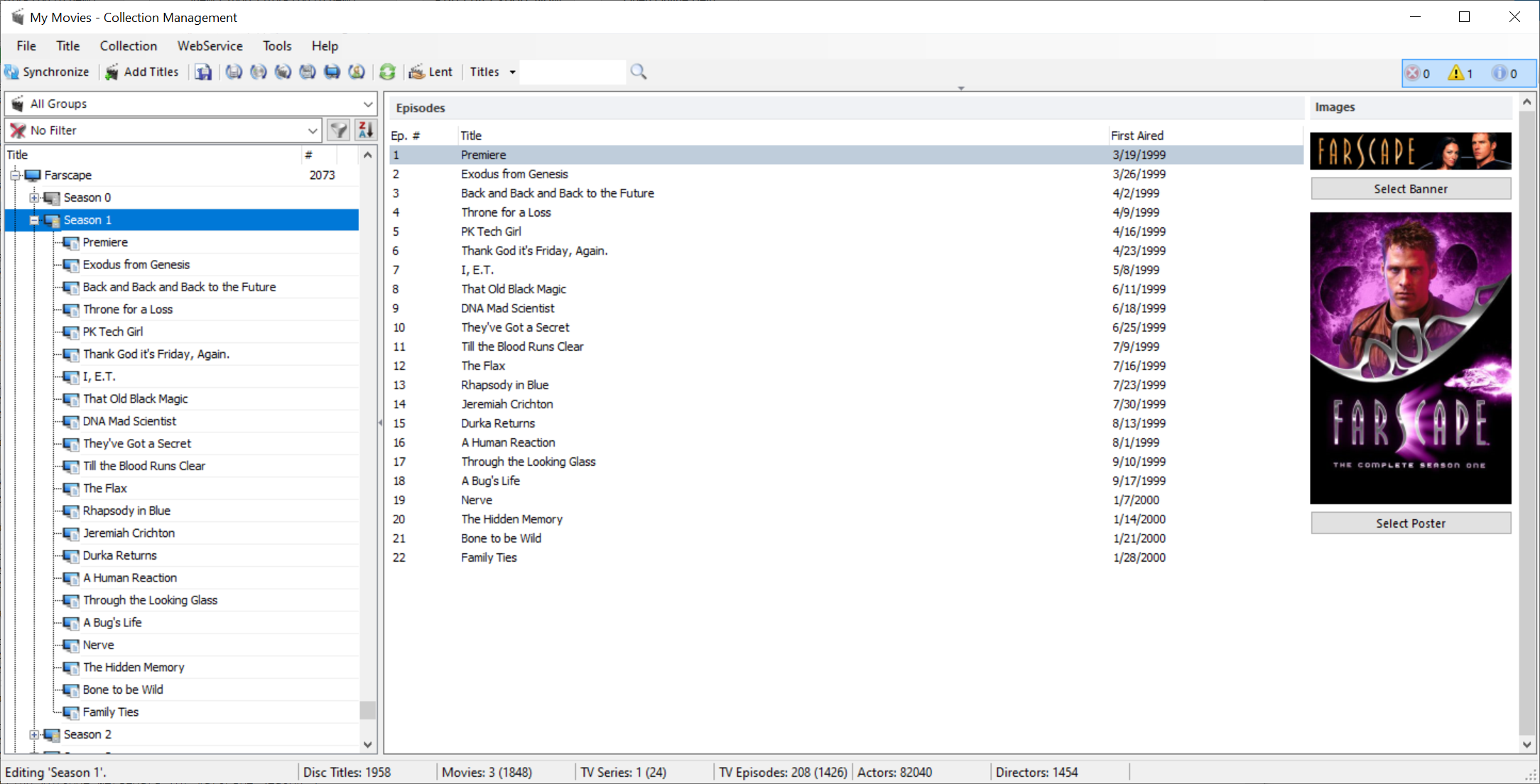Click the person filter icon in toolbar

[357, 72]
